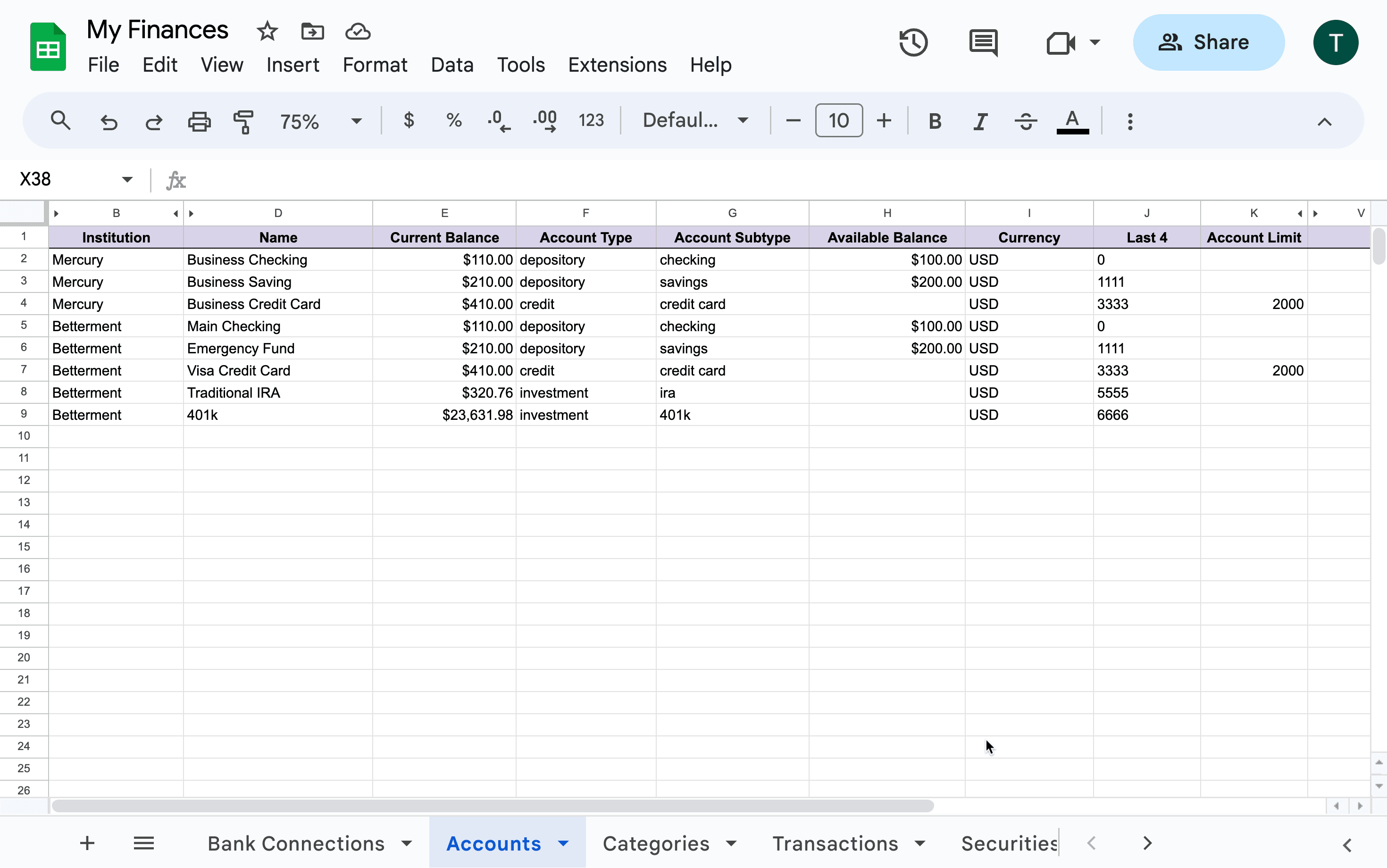The width and height of the screenshot is (1387, 868).
Task: Open the comments panel
Action: pos(983,42)
